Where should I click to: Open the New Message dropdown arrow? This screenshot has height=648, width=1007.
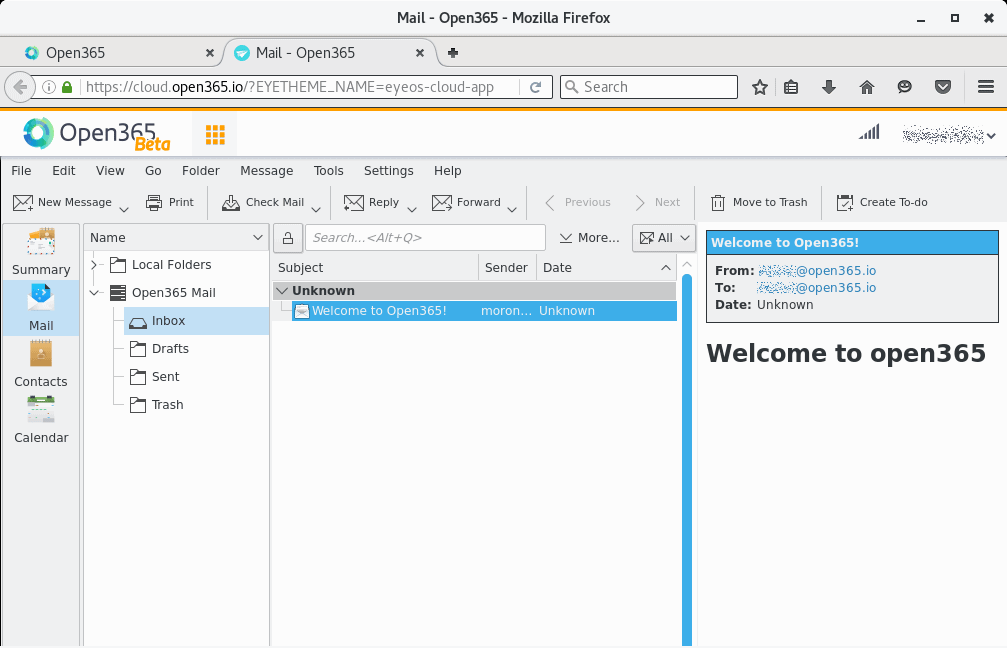pyautogui.click(x=124, y=209)
